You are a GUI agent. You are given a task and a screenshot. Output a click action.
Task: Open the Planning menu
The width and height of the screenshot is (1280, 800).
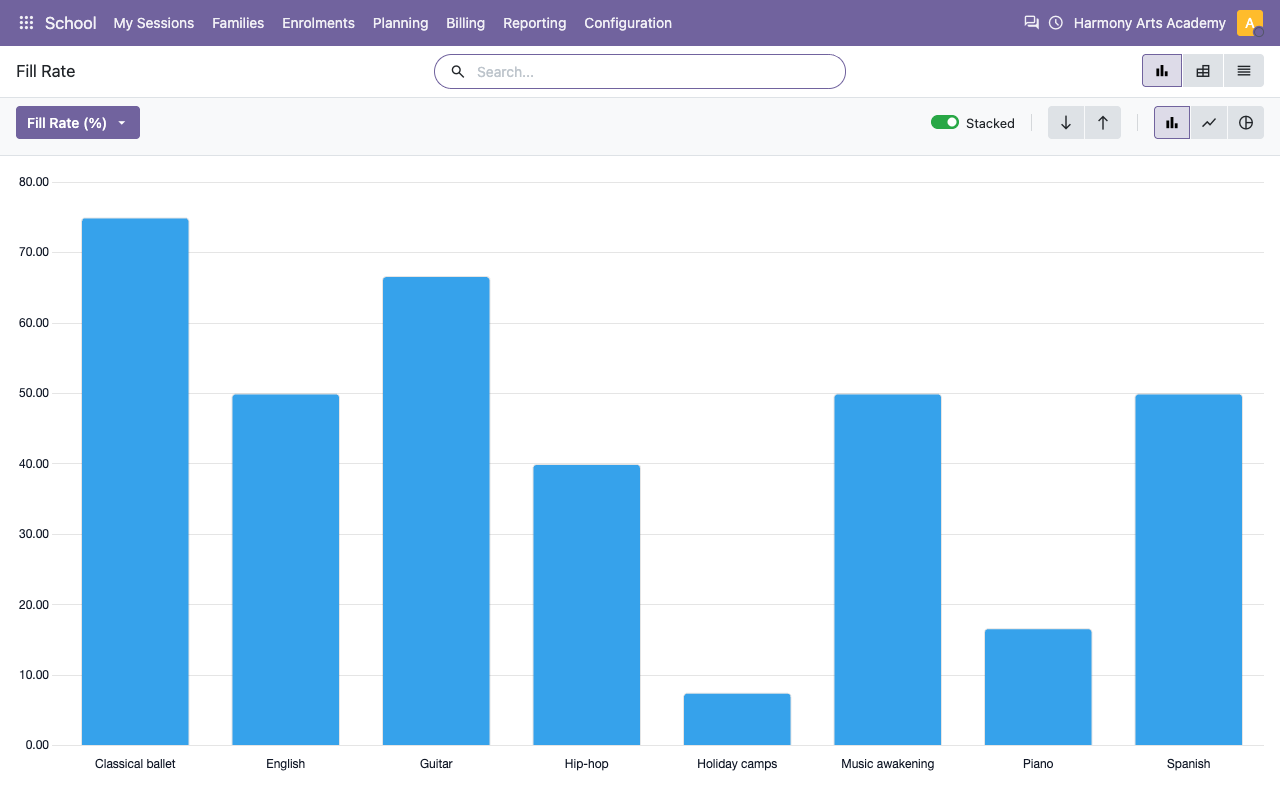pos(400,23)
